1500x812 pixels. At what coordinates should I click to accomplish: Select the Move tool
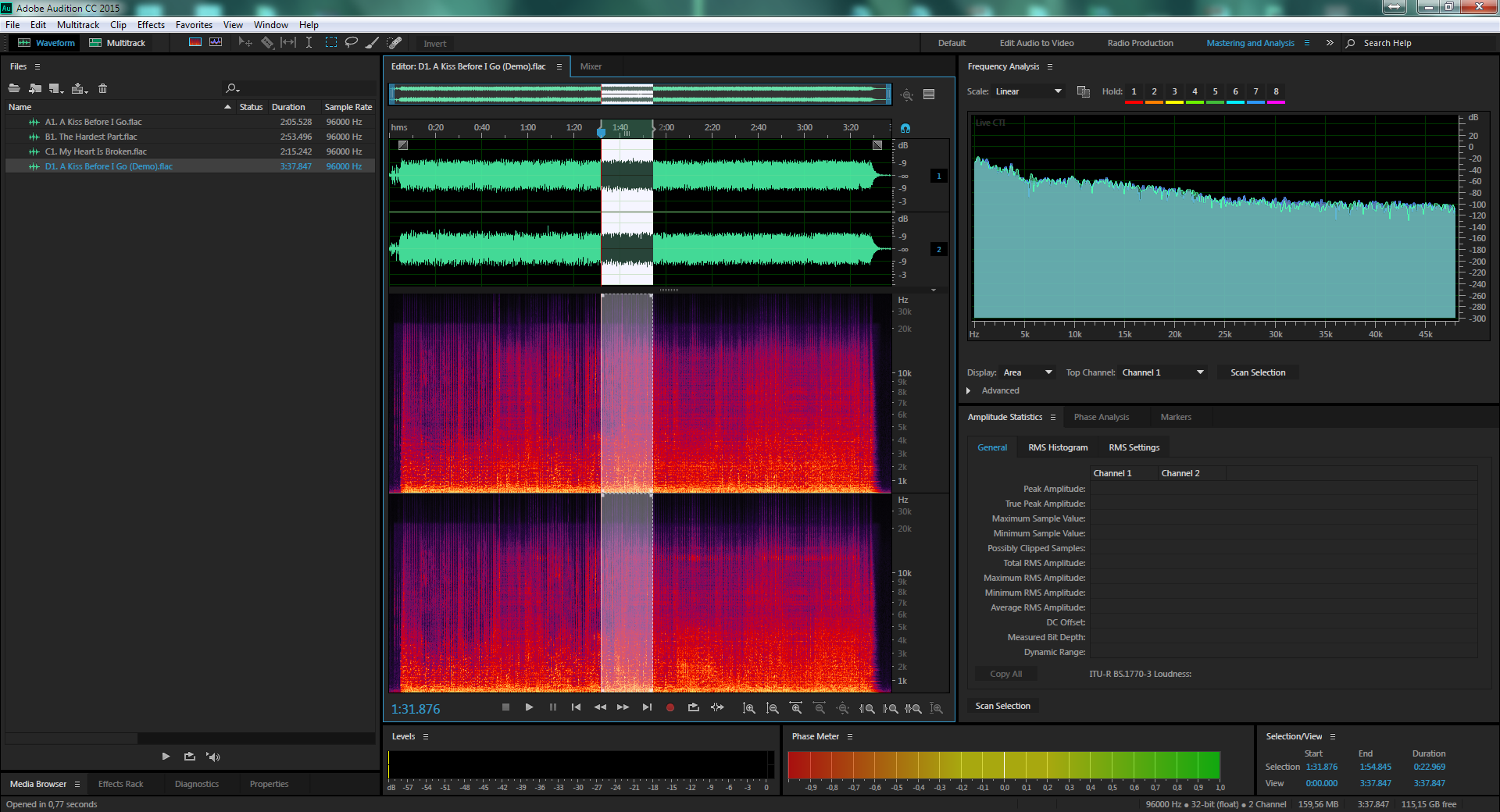tap(245, 42)
